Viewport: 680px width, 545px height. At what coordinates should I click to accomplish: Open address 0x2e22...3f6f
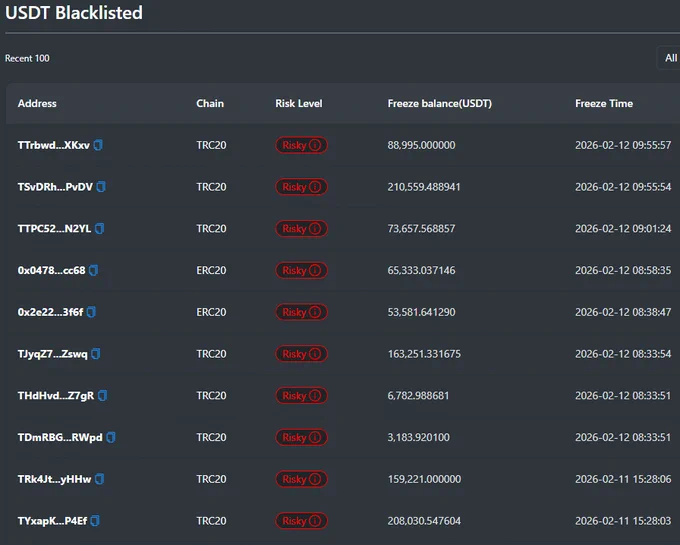(50, 312)
